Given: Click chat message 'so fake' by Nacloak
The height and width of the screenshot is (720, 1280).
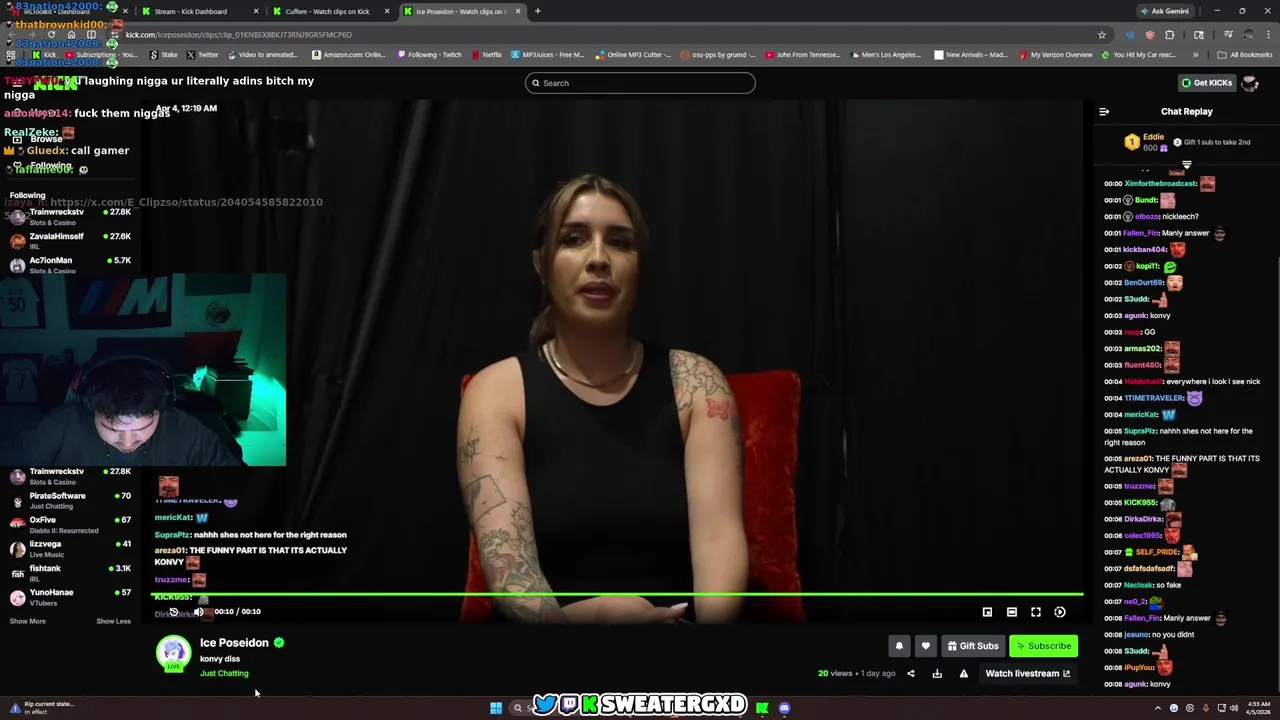Looking at the screenshot, I should tap(1168, 585).
